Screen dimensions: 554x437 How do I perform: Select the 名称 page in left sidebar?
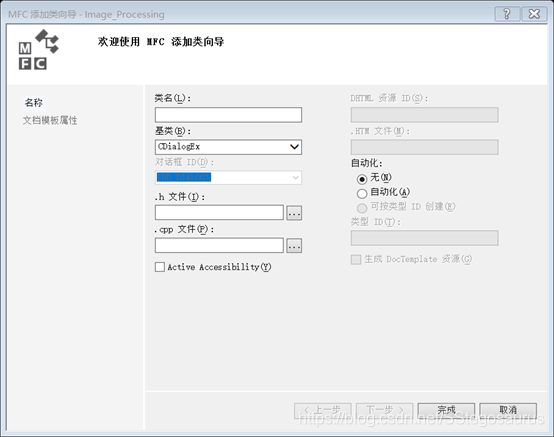(34, 103)
